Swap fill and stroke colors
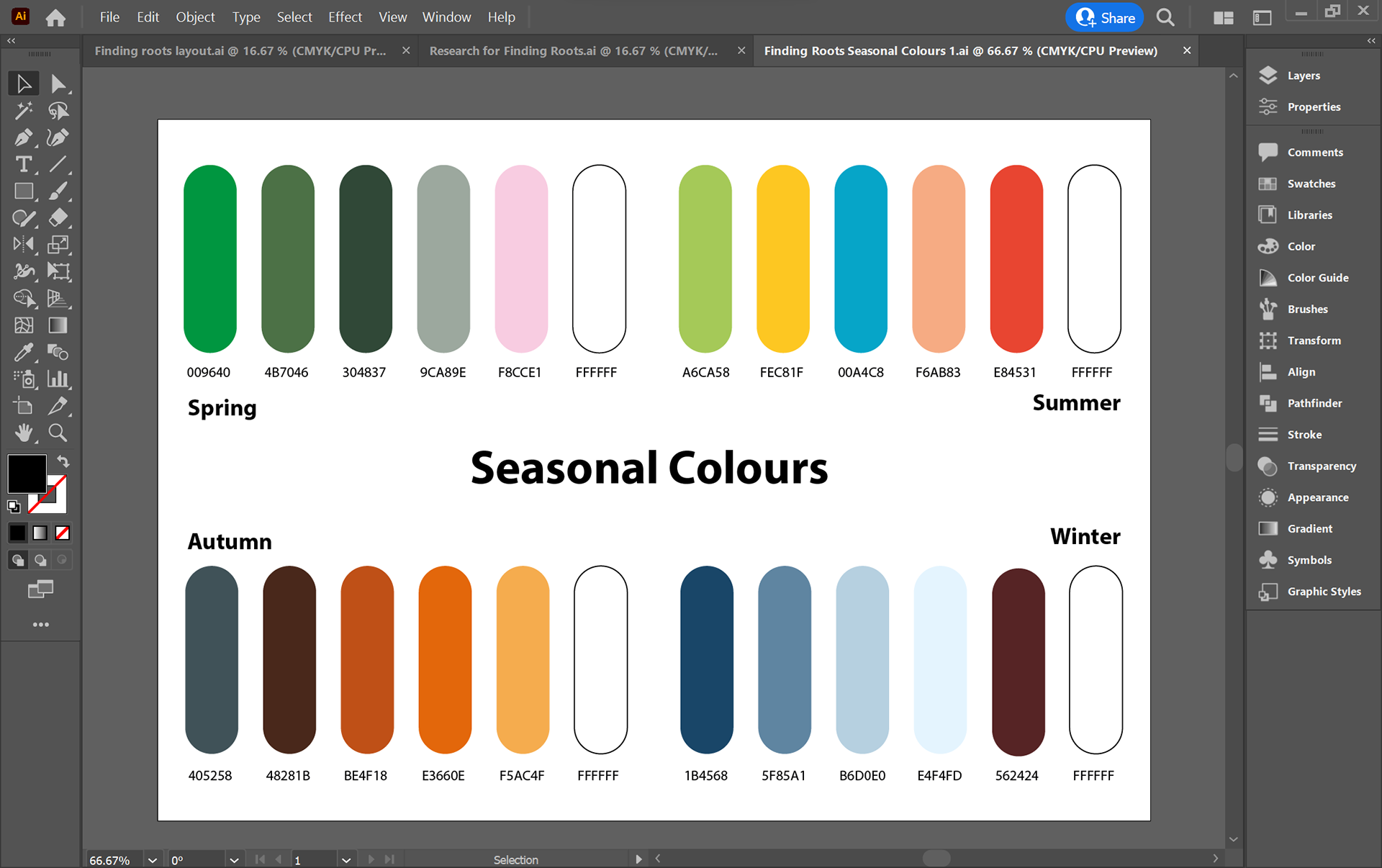 point(63,461)
